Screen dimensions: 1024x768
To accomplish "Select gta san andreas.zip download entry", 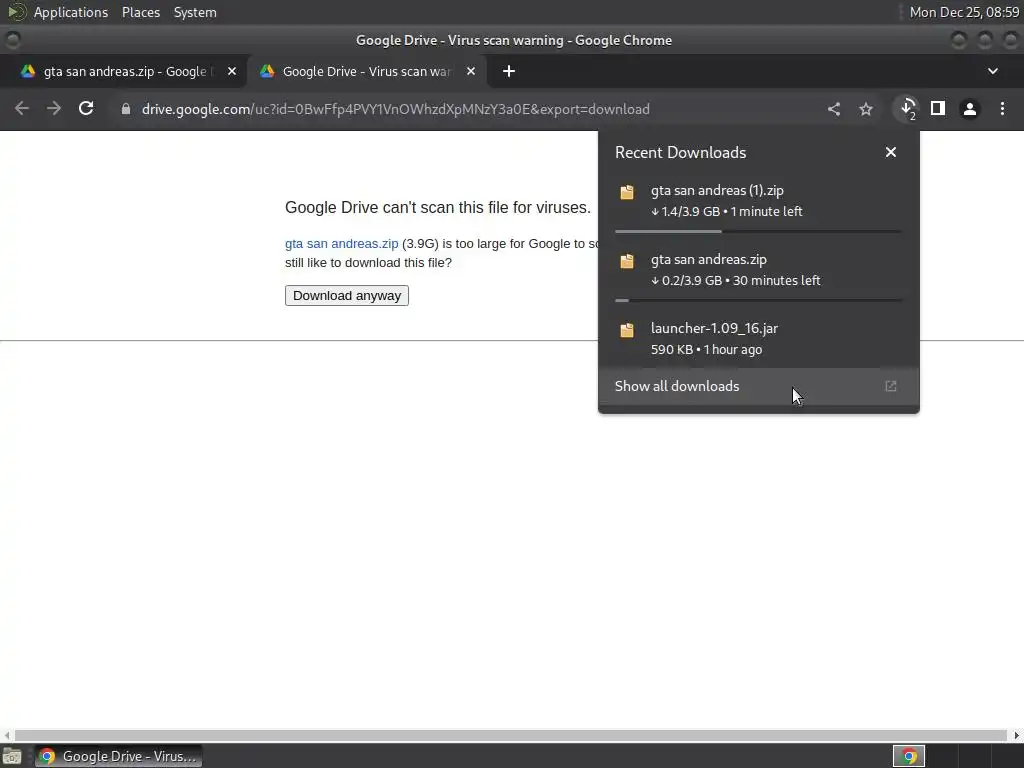I will pyautogui.click(x=759, y=270).
